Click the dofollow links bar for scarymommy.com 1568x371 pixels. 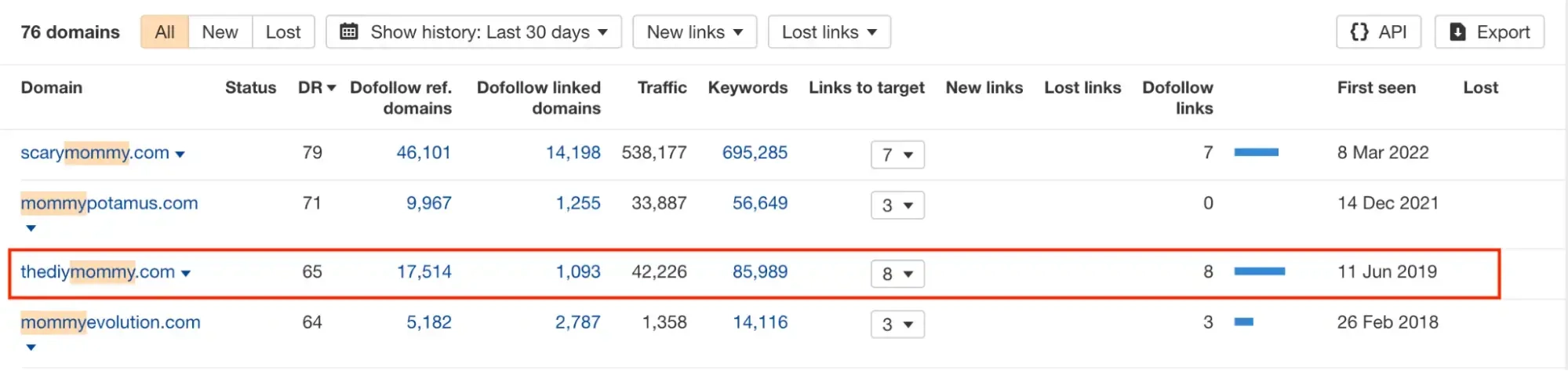(1256, 153)
